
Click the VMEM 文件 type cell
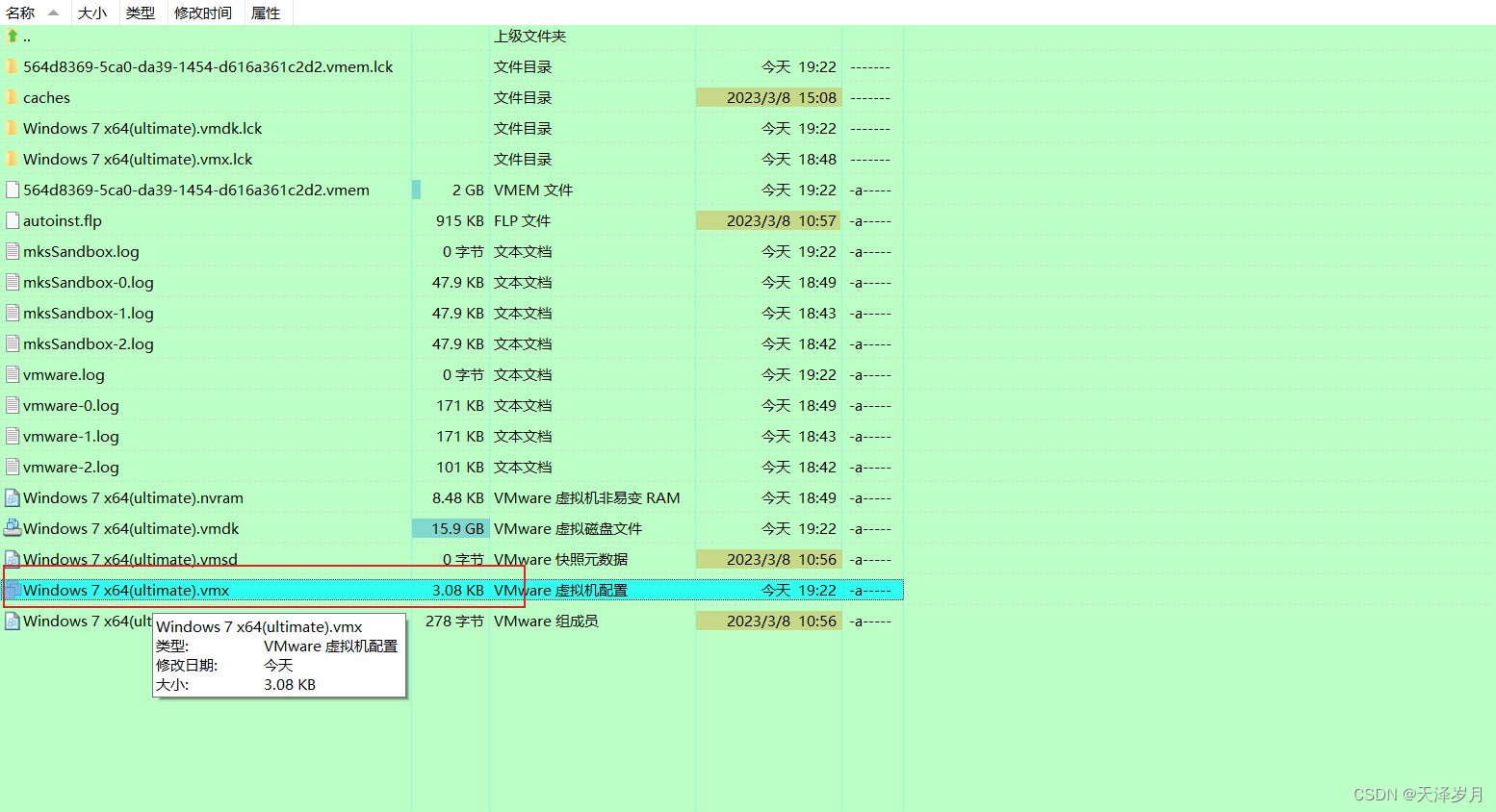point(533,190)
